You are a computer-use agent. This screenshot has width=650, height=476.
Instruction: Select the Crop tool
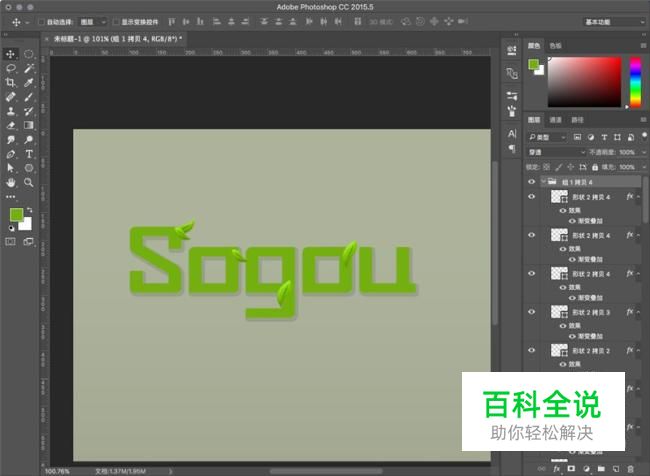pos(10,83)
